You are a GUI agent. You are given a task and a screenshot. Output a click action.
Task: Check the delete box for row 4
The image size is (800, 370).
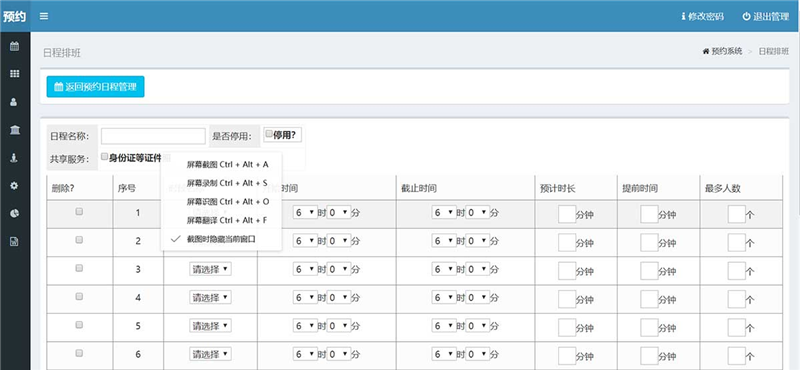79,296
